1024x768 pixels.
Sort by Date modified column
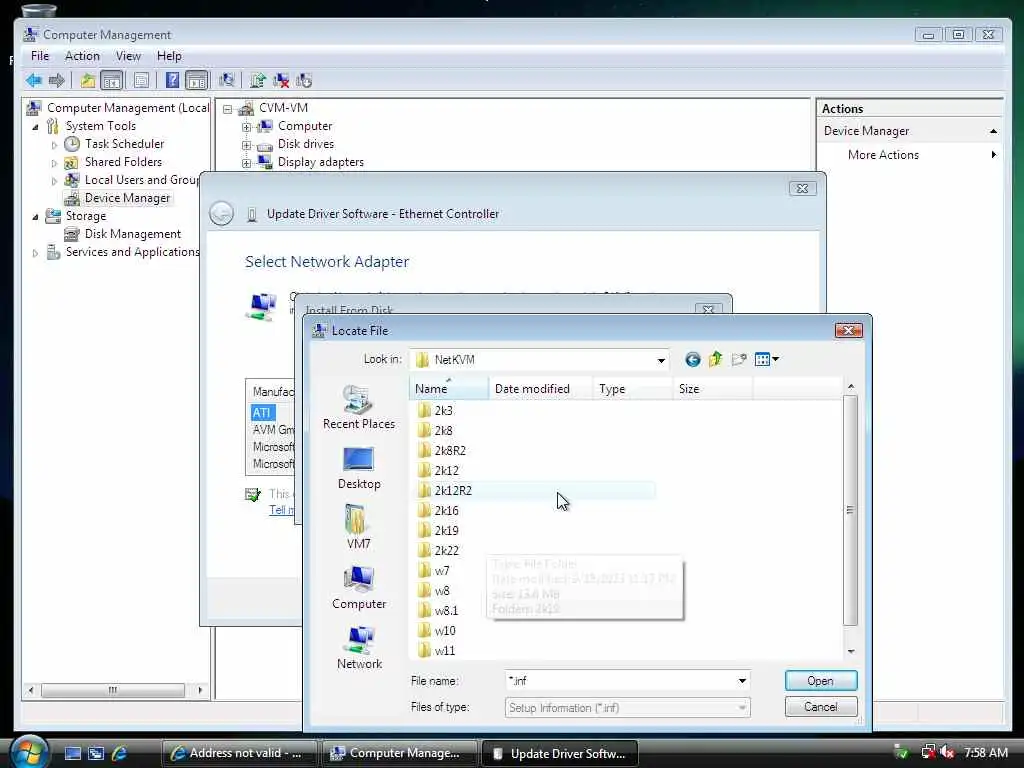pos(540,389)
